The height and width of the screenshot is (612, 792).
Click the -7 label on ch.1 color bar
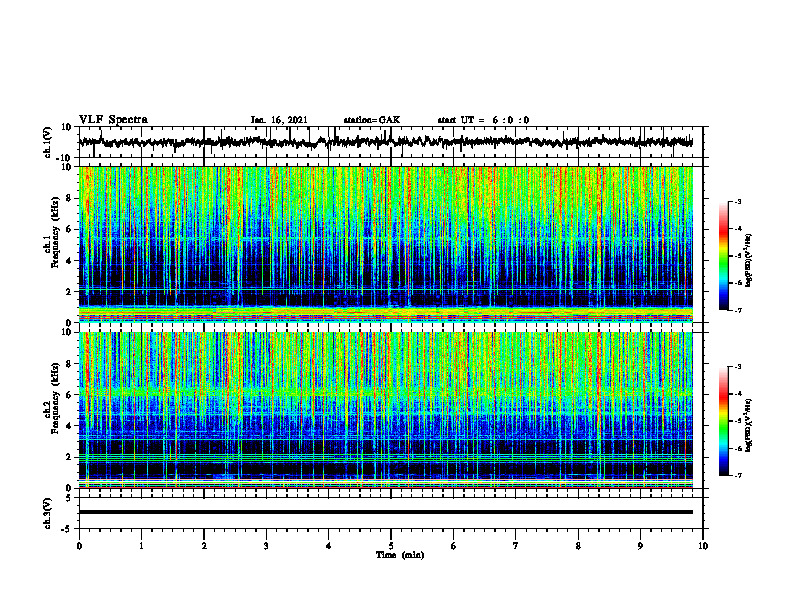[x=738, y=310]
